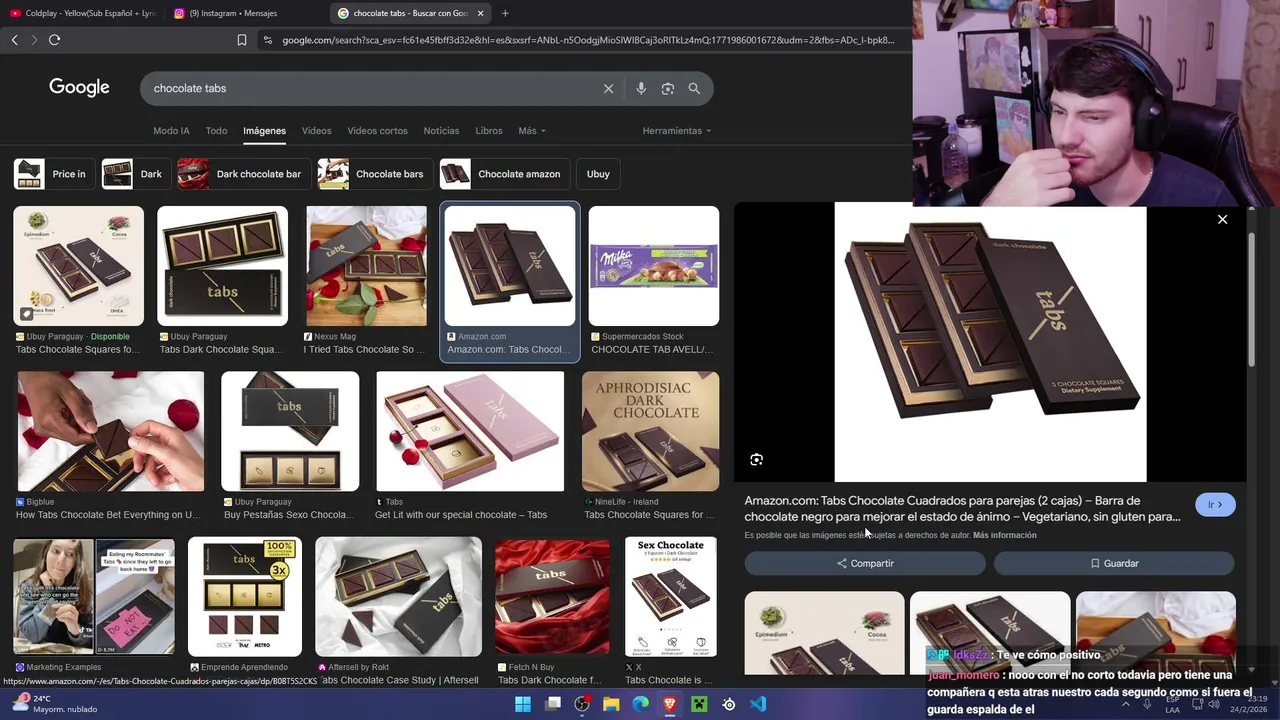Open Windows Start menu
Screen dimensions: 1280x720
click(523, 704)
